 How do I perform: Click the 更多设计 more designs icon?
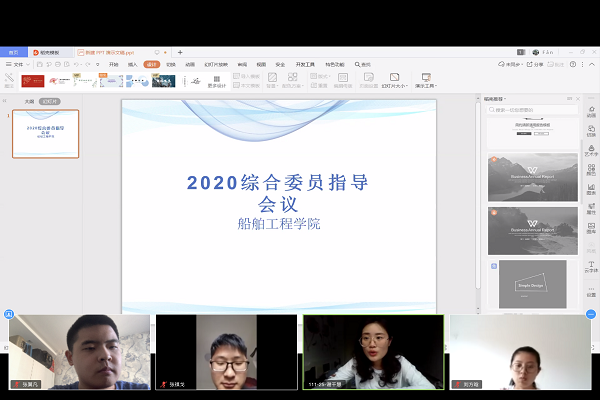pos(217,81)
